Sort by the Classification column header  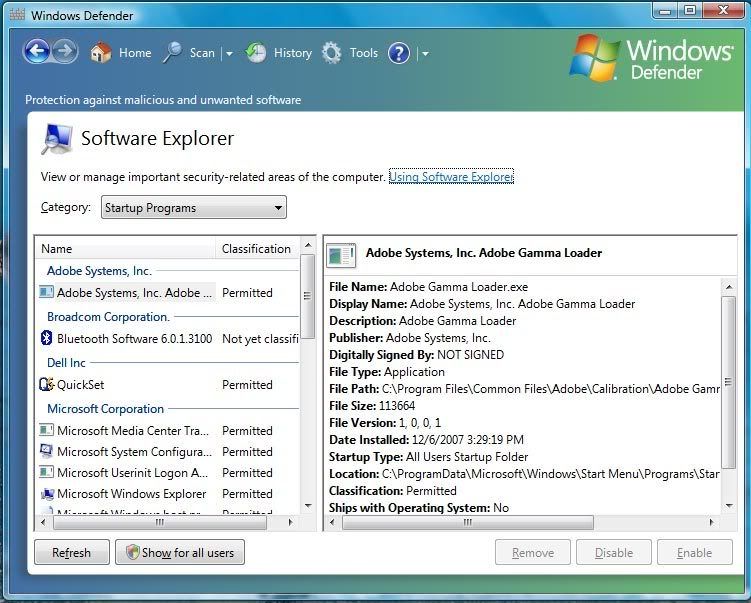(x=256, y=249)
